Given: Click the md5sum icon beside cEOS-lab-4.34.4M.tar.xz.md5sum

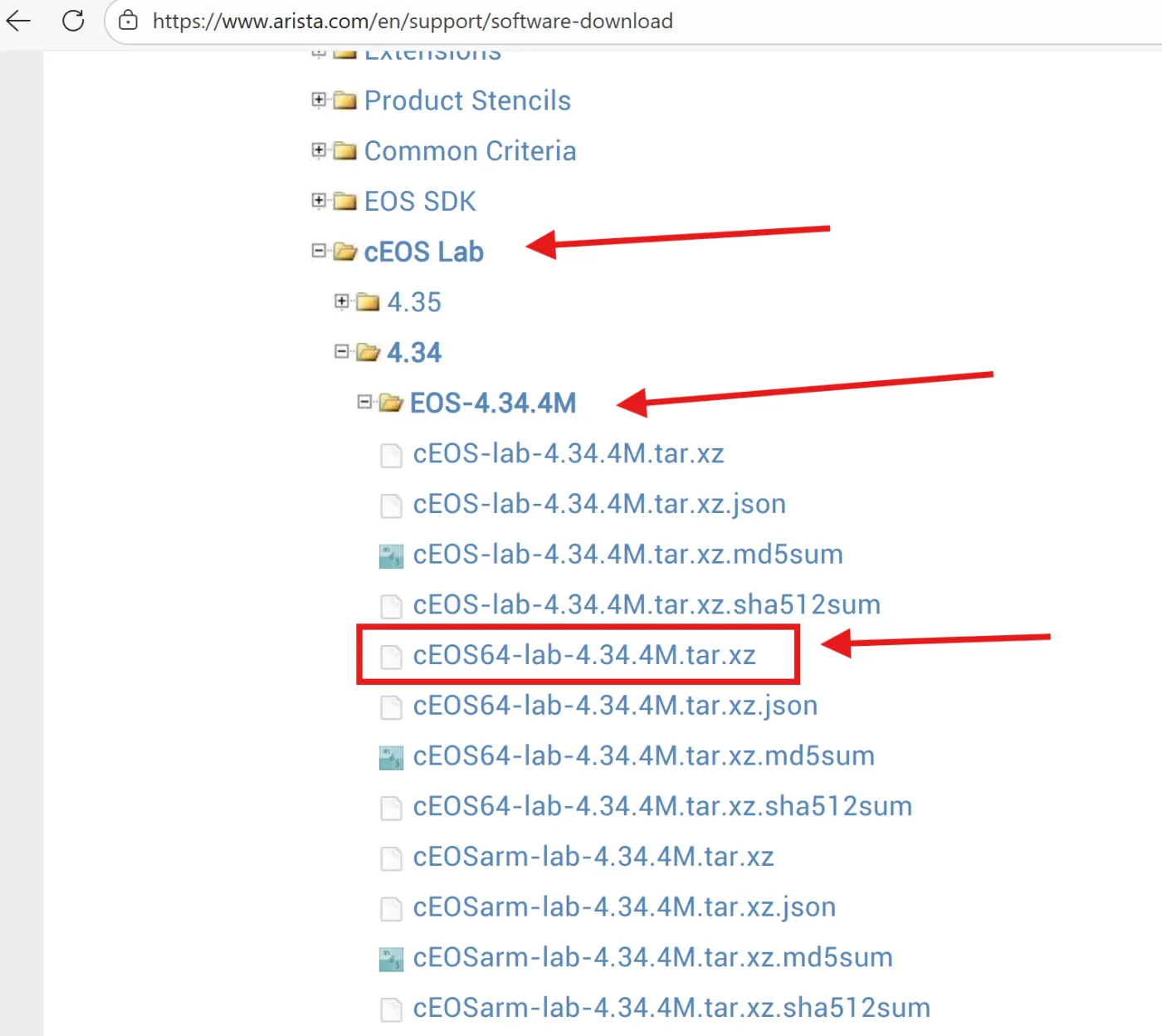Looking at the screenshot, I should click(390, 555).
